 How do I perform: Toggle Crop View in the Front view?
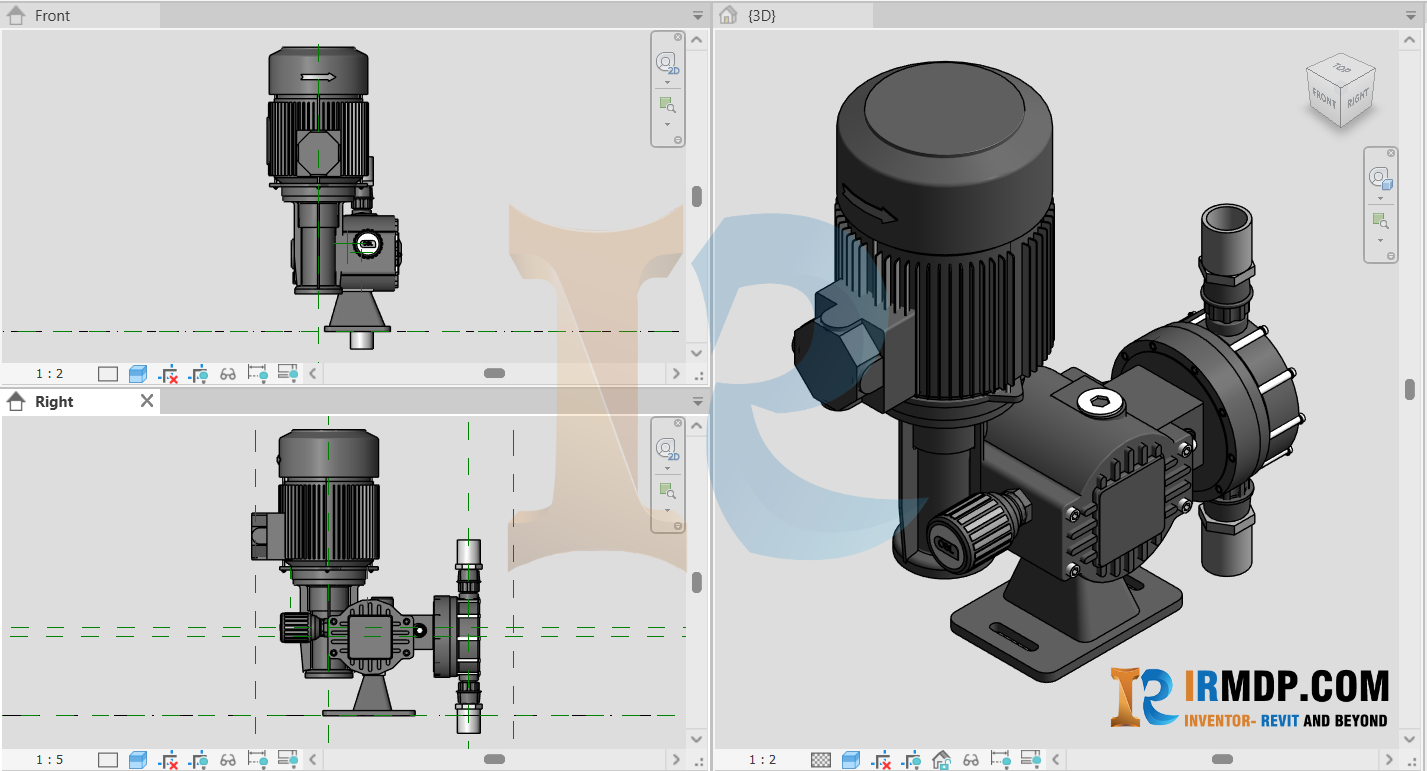coord(168,374)
